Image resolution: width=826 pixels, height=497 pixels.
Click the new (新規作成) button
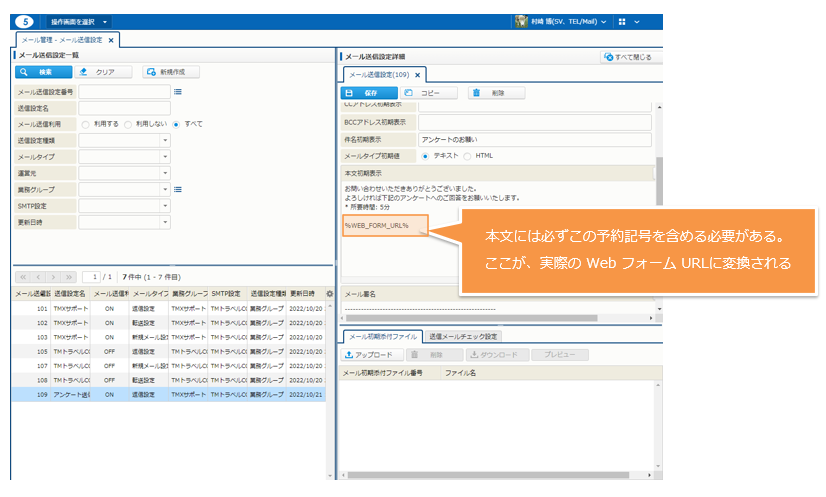tap(170, 72)
